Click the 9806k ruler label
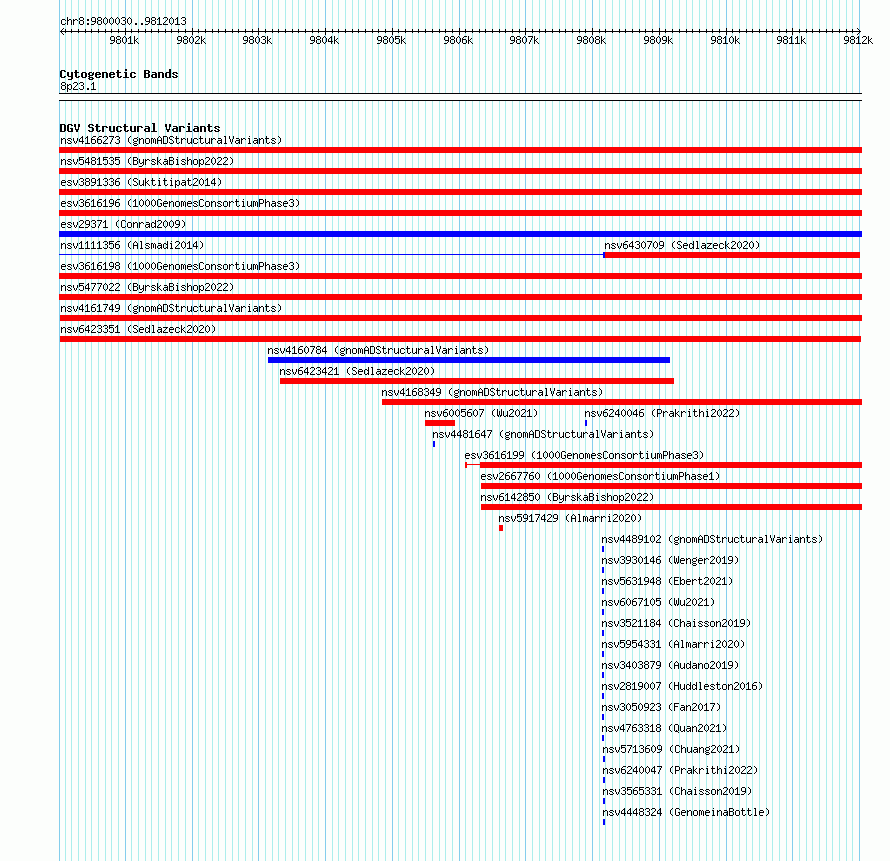This screenshot has height=861, width=890. [458, 40]
